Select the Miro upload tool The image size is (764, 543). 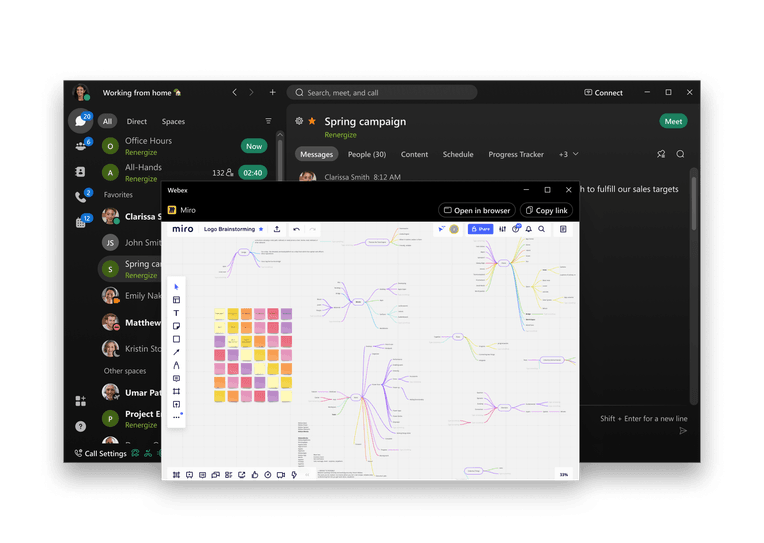176,404
